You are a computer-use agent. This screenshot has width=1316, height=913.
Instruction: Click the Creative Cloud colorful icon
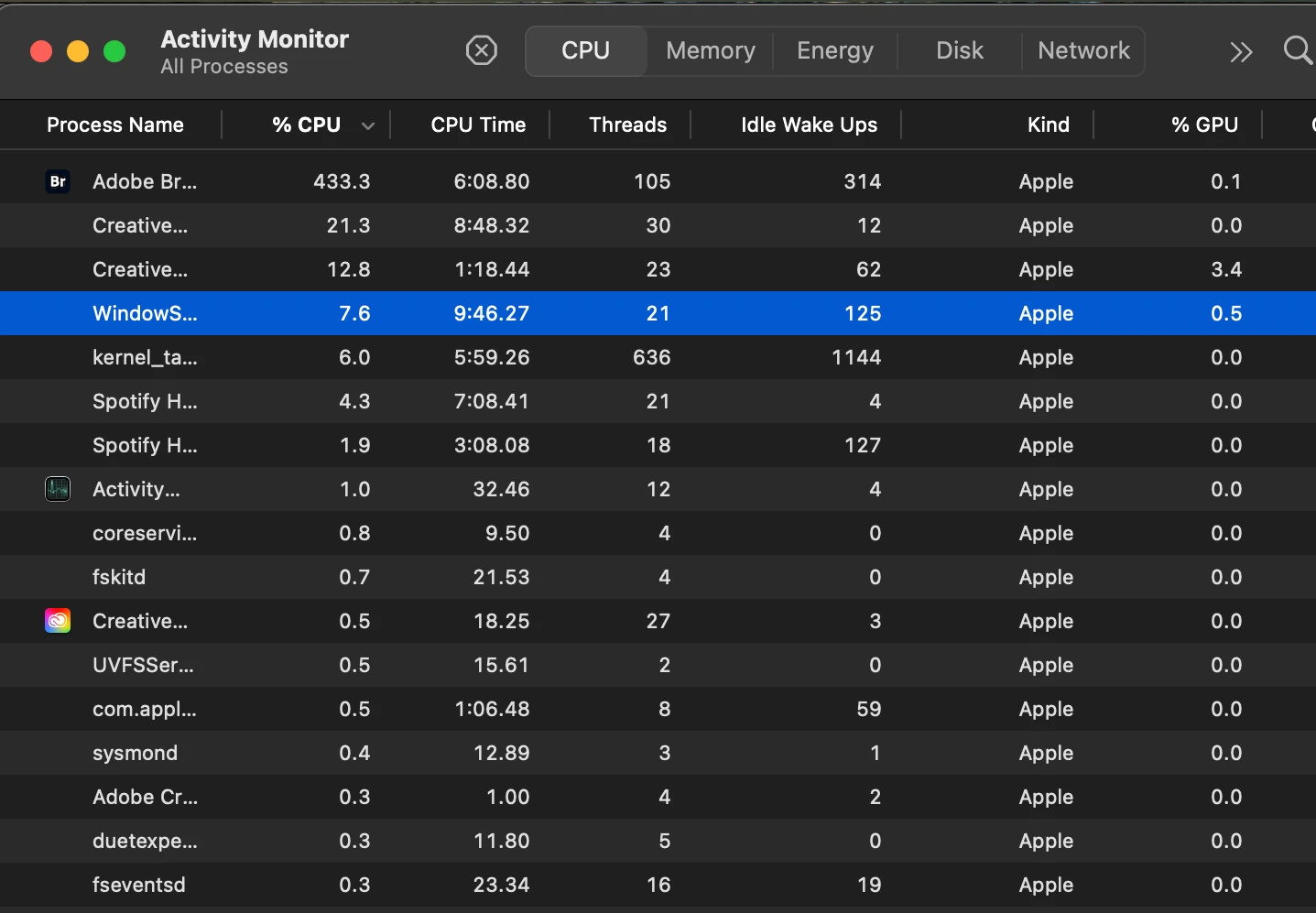58,621
